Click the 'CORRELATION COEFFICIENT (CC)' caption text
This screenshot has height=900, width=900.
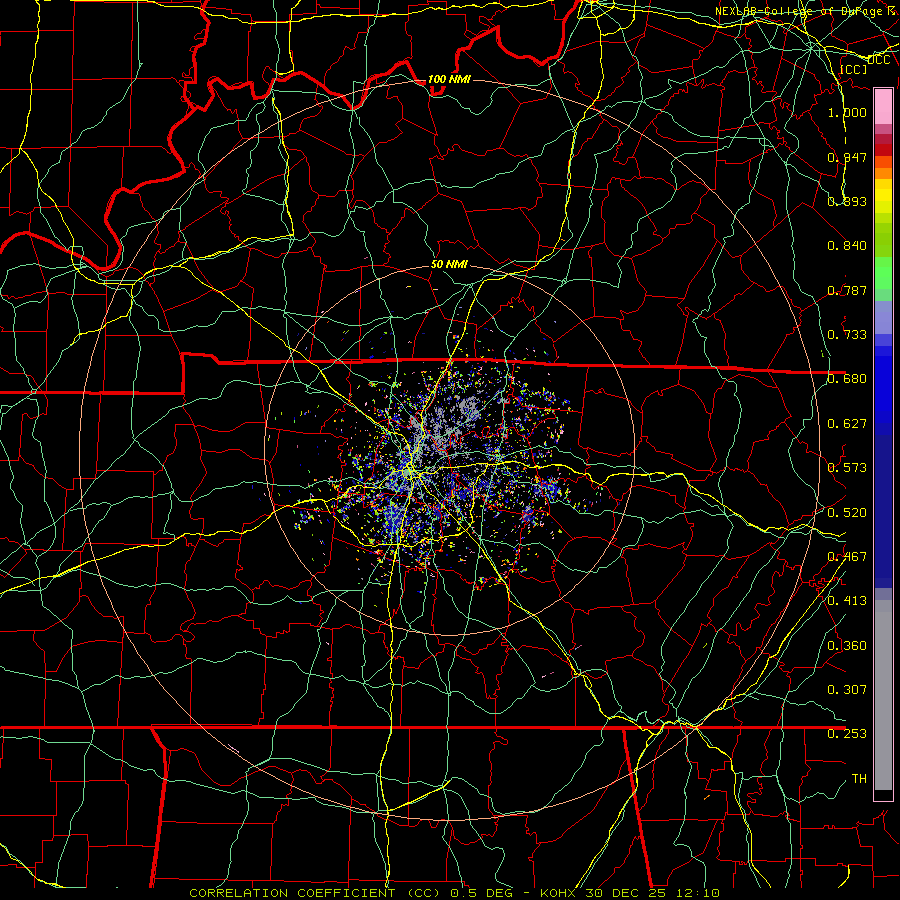click(314, 893)
